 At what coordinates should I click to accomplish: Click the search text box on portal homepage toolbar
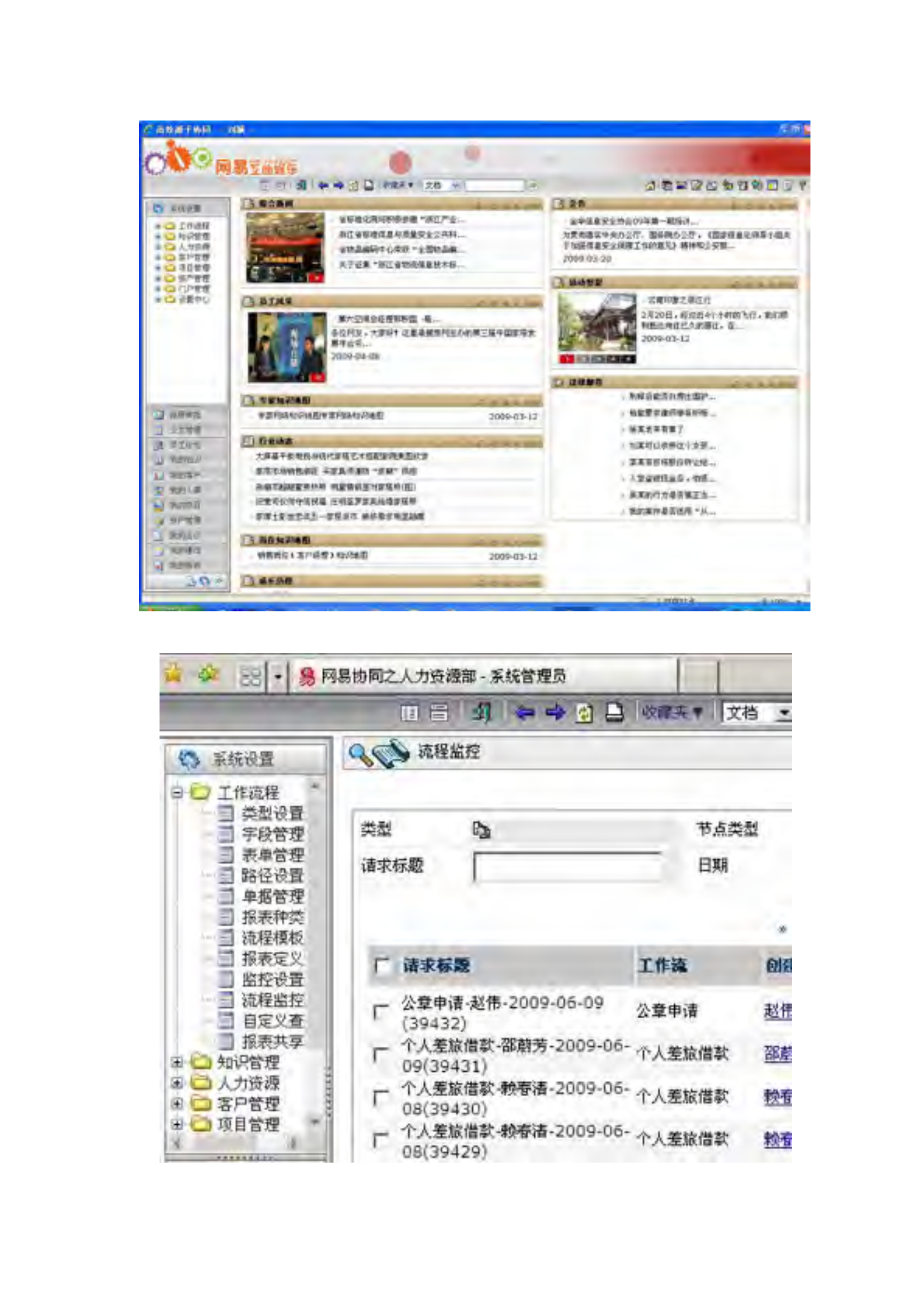[495, 185]
